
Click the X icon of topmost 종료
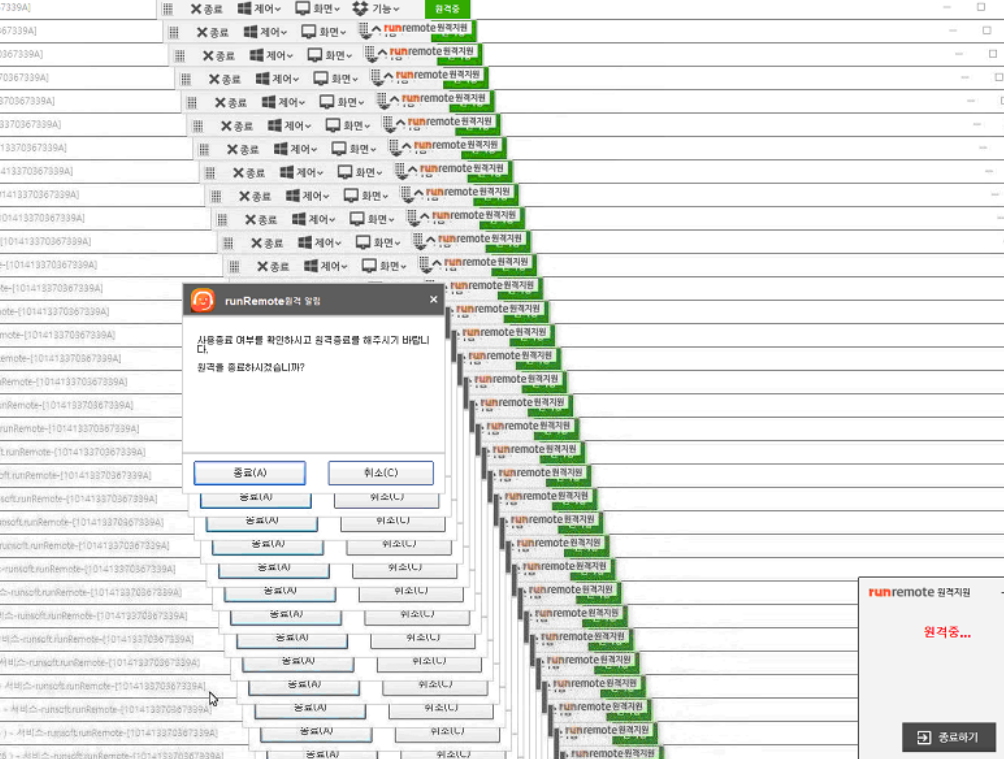click(196, 9)
